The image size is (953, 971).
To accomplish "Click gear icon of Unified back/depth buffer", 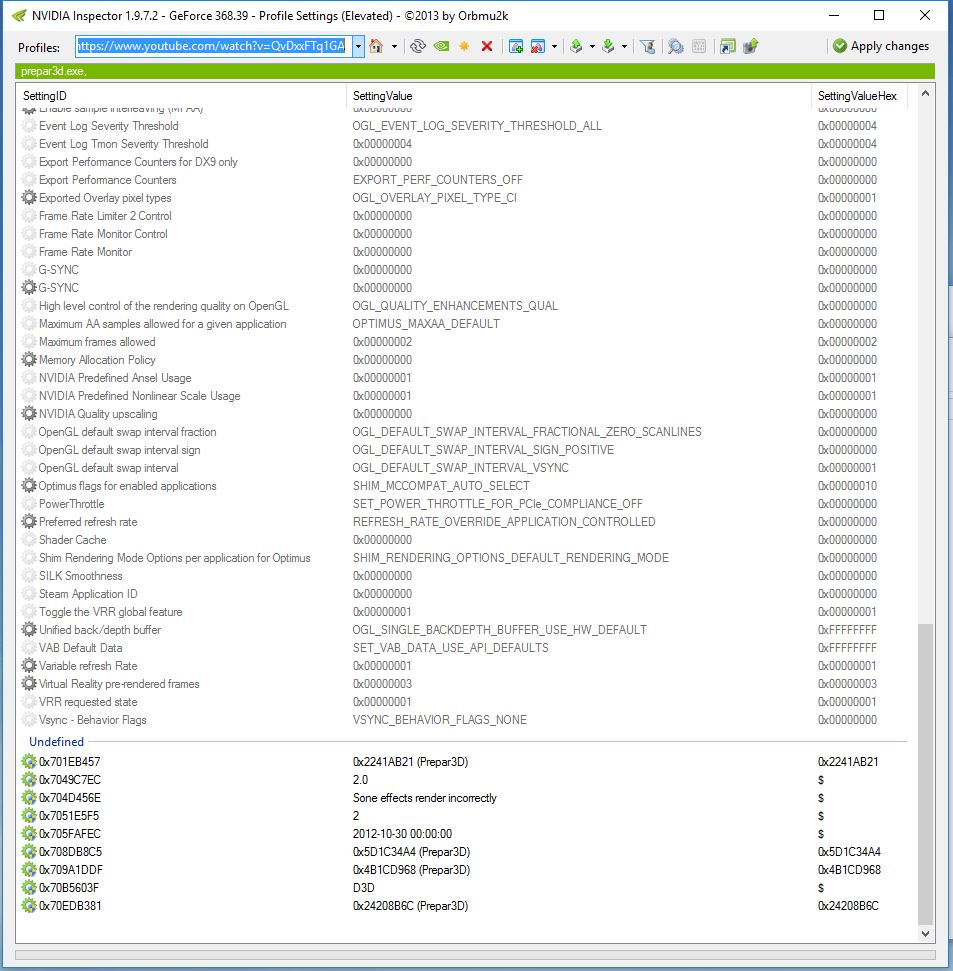I will tap(29, 630).
